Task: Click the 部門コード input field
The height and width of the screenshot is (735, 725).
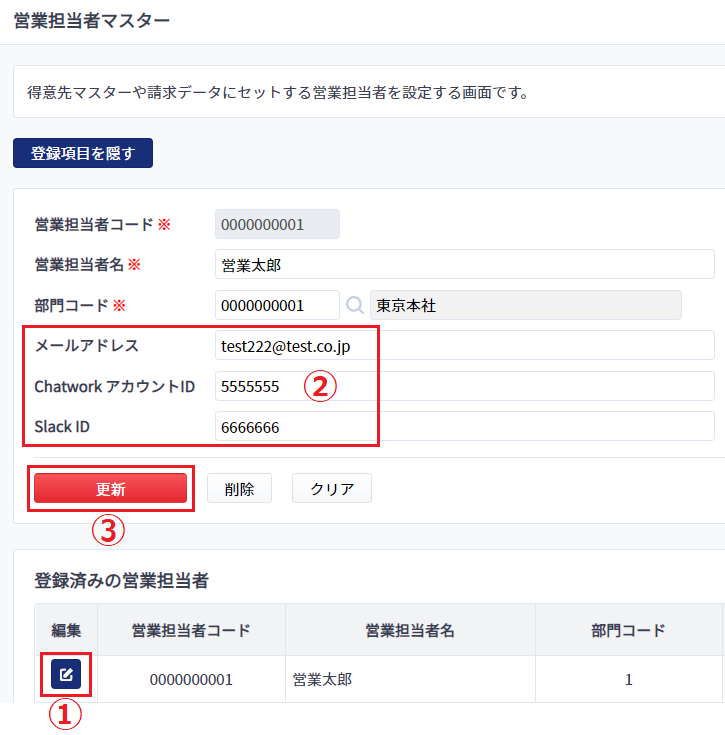Action: pos(277,305)
